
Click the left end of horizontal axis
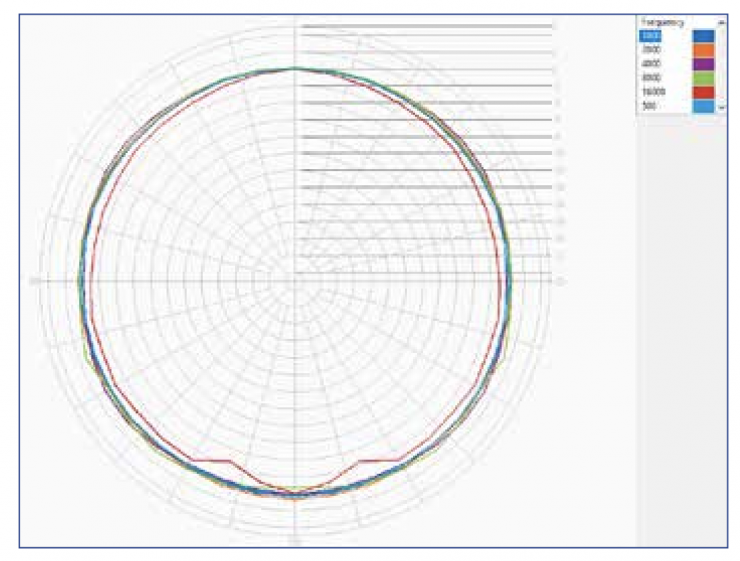coord(36,281)
